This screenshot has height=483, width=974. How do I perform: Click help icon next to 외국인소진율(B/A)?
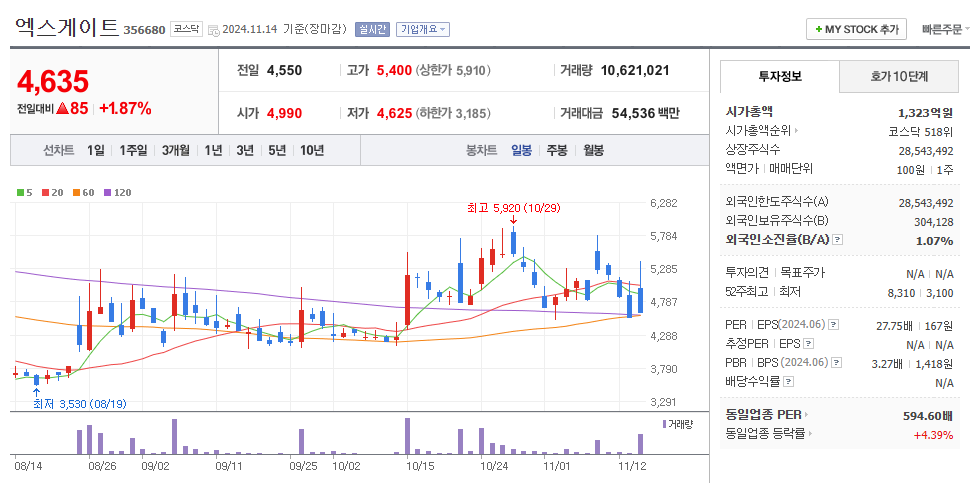point(837,240)
